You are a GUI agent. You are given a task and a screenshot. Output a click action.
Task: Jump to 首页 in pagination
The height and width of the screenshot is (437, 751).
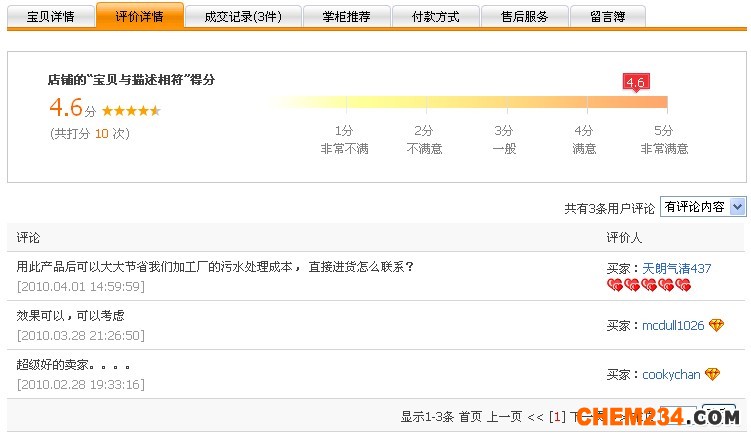click(470, 417)
